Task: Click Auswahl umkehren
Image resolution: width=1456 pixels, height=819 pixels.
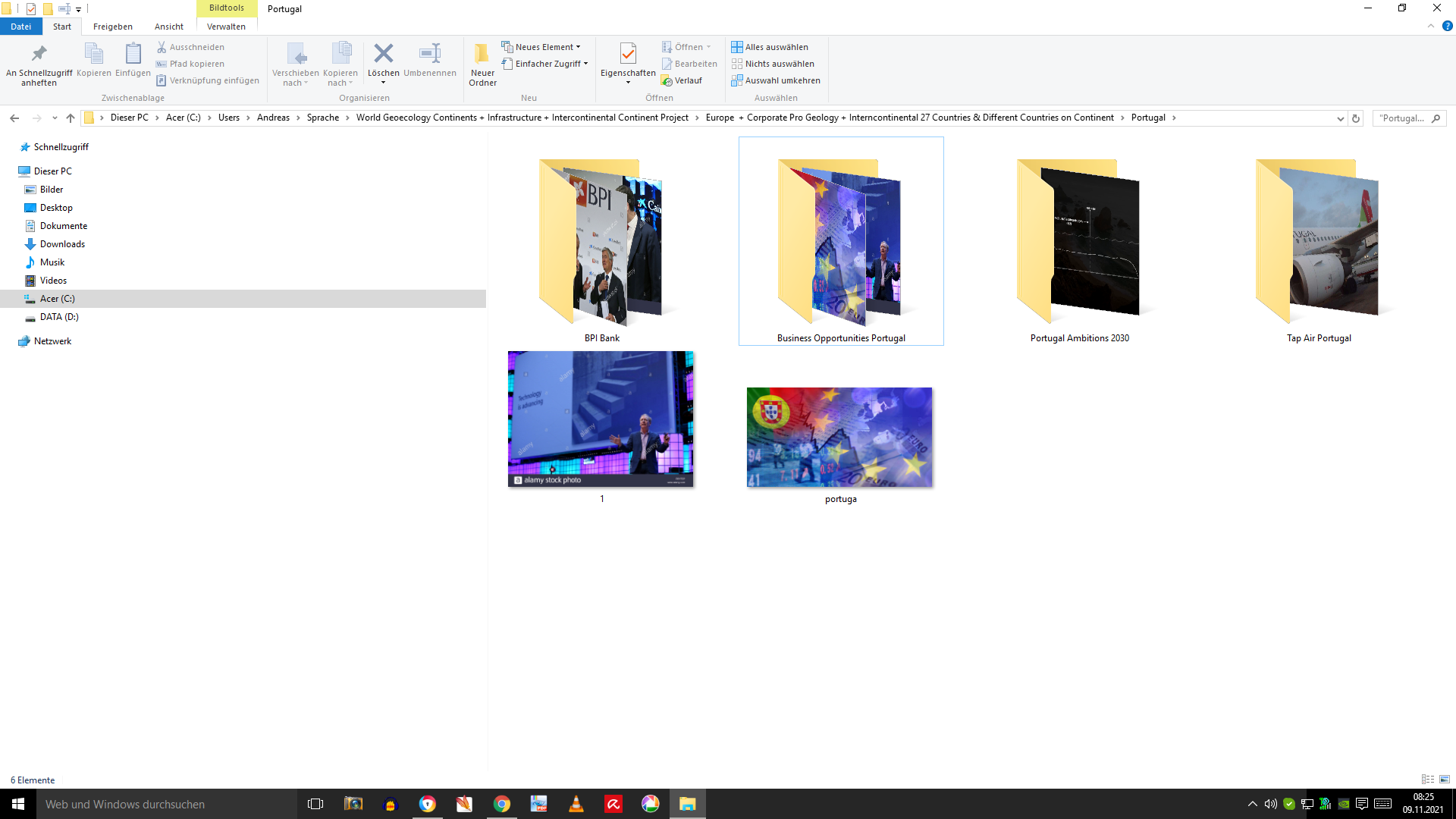Action: tap(776, 80)
